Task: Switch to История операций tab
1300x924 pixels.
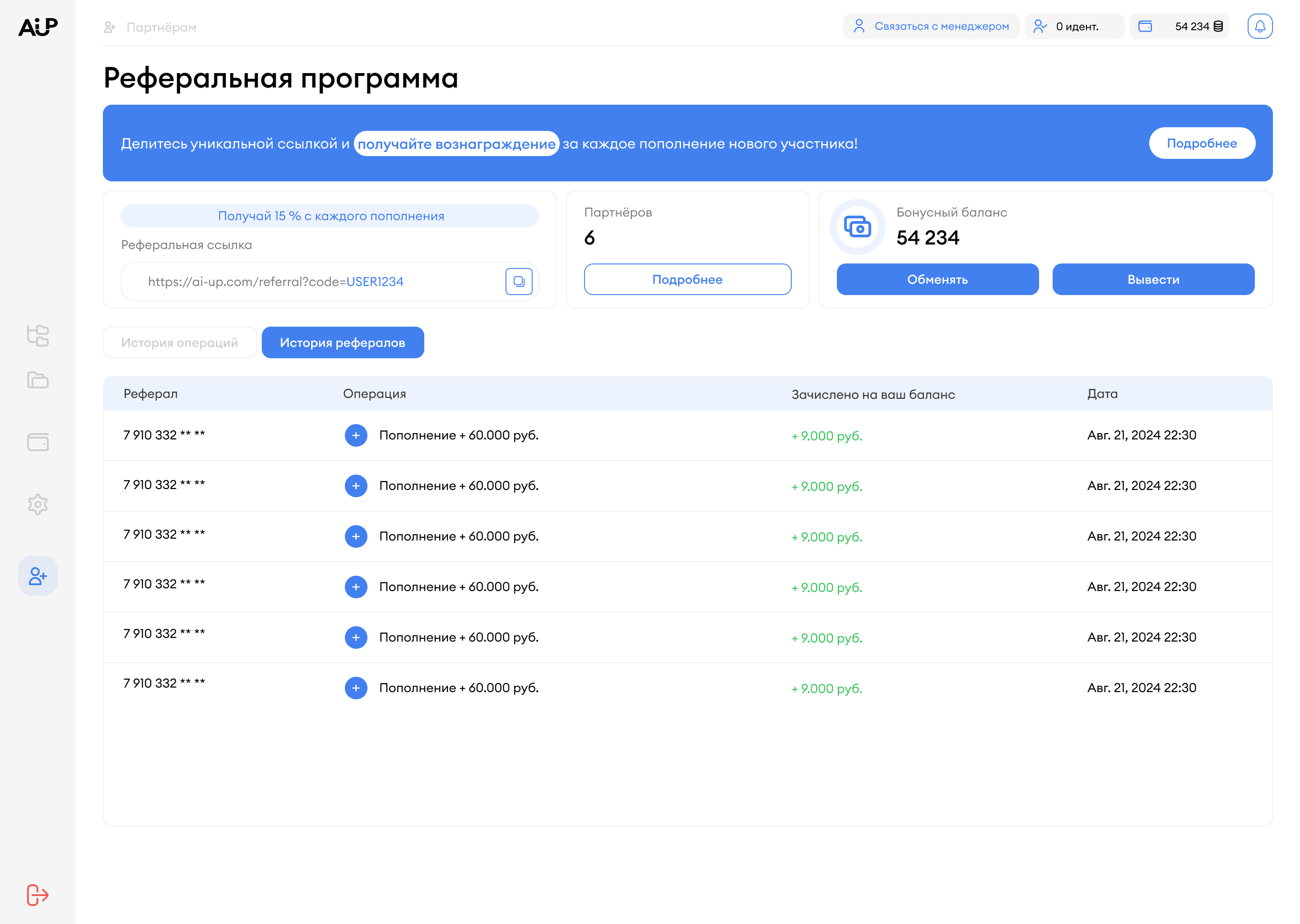Action: 179,342
